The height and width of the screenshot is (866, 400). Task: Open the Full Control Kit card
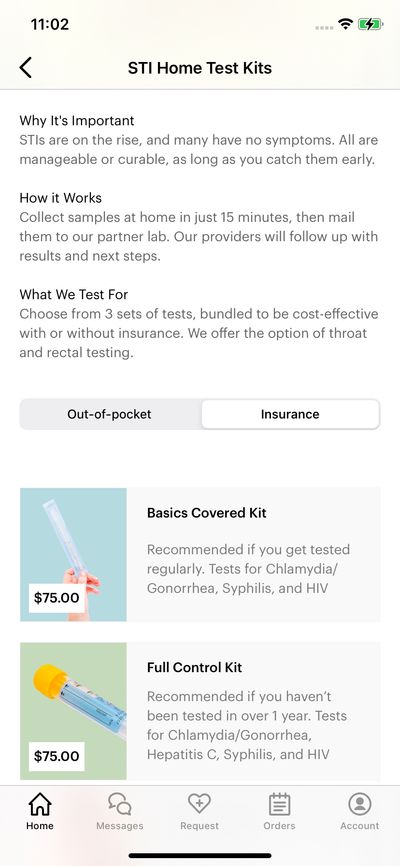coord(200,711)
